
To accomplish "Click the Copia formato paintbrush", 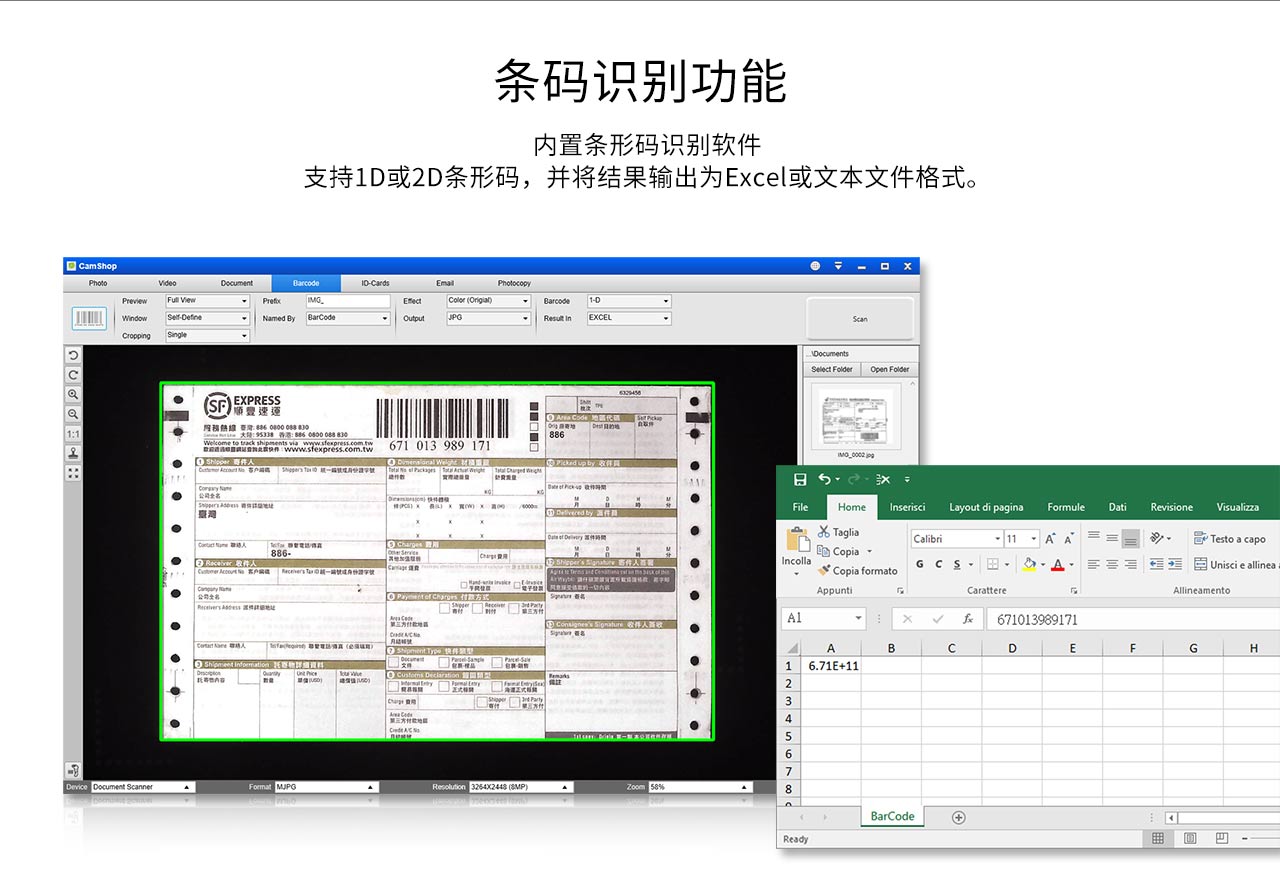I will point(824,571).
